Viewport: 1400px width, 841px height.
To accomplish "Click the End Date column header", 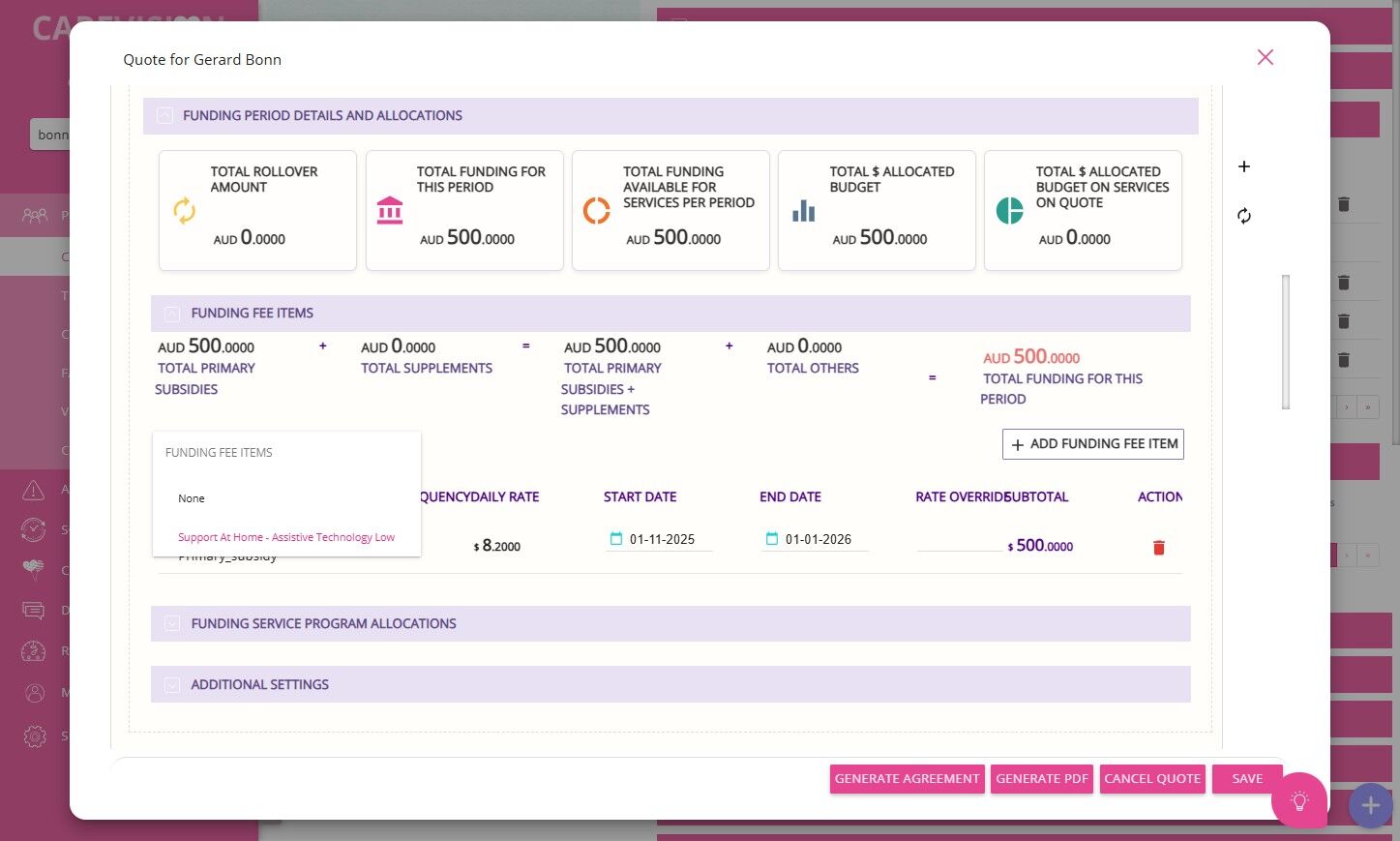I will pos(790,497).
